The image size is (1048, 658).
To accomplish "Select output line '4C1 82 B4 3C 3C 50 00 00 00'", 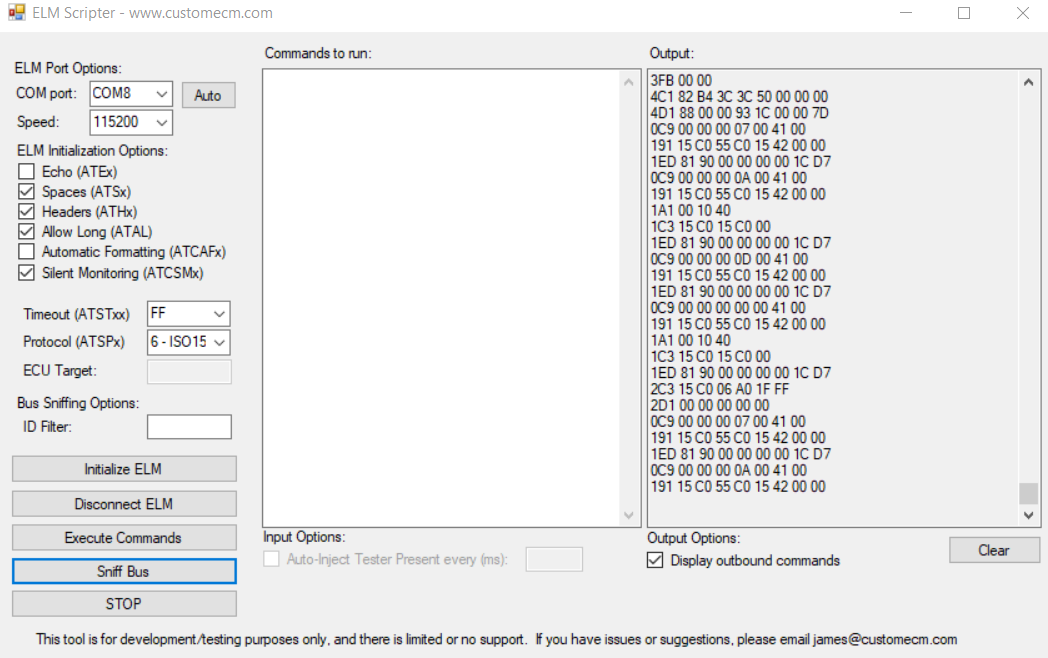I will click(739, 96).
